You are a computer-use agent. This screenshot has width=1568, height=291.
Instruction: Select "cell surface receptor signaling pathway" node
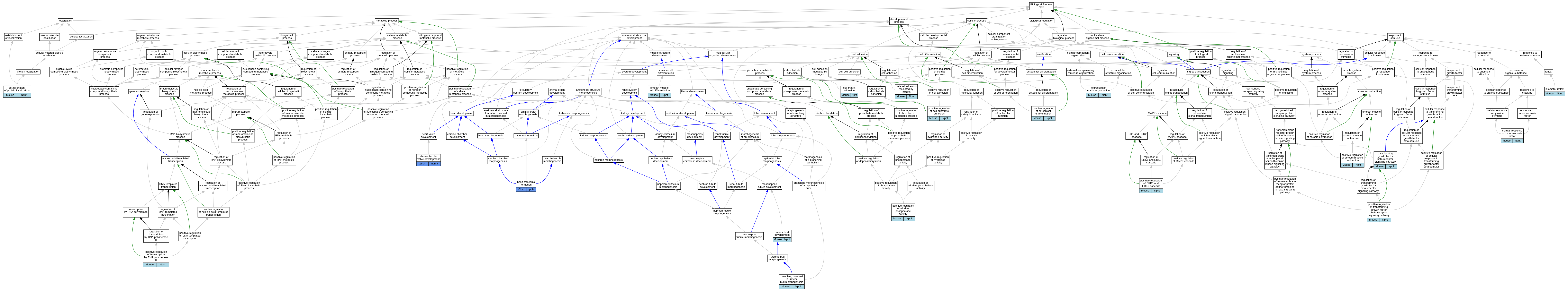click(x=1253, y=92)
